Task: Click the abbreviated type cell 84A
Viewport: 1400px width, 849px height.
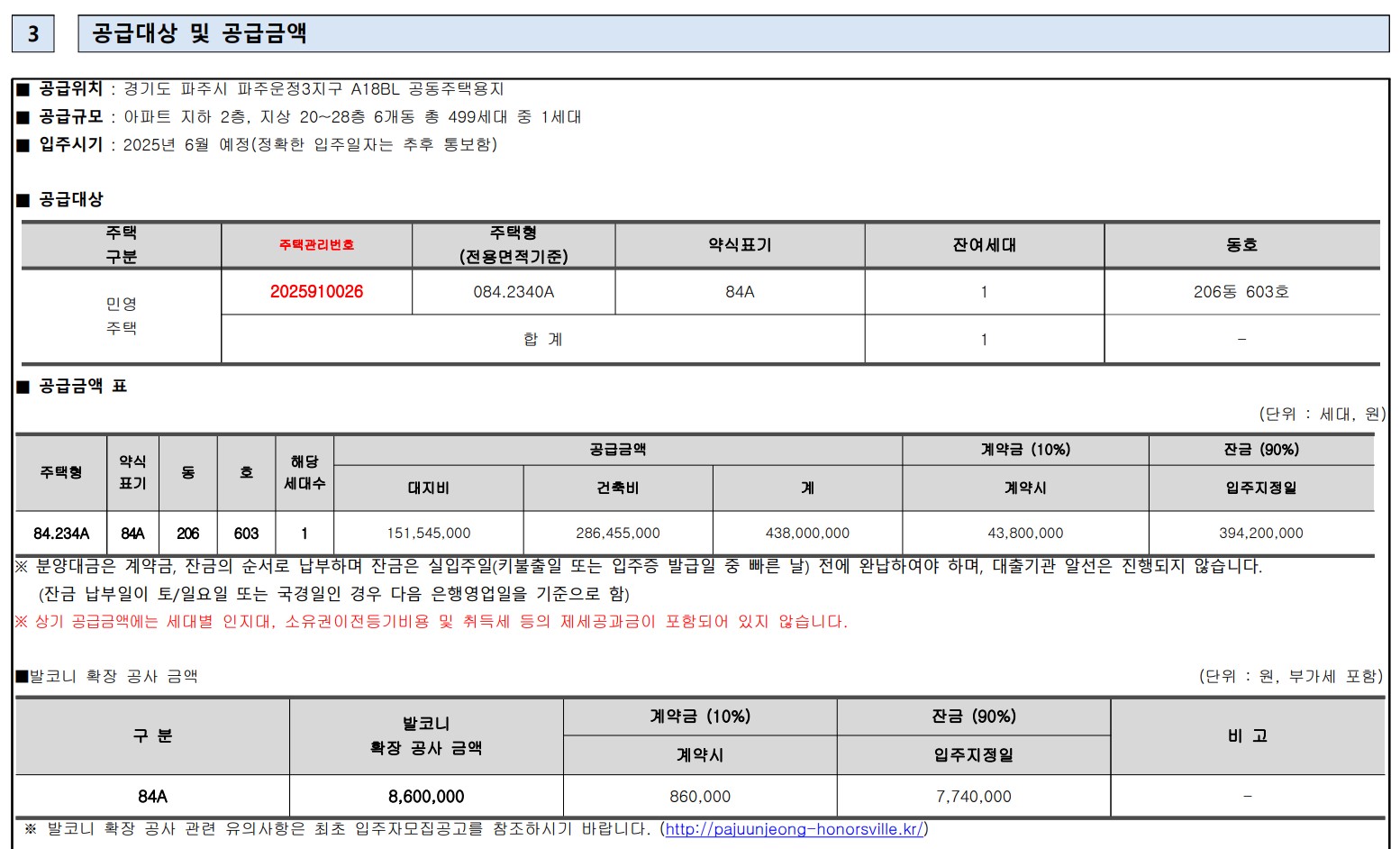Action: pos(739,292)
